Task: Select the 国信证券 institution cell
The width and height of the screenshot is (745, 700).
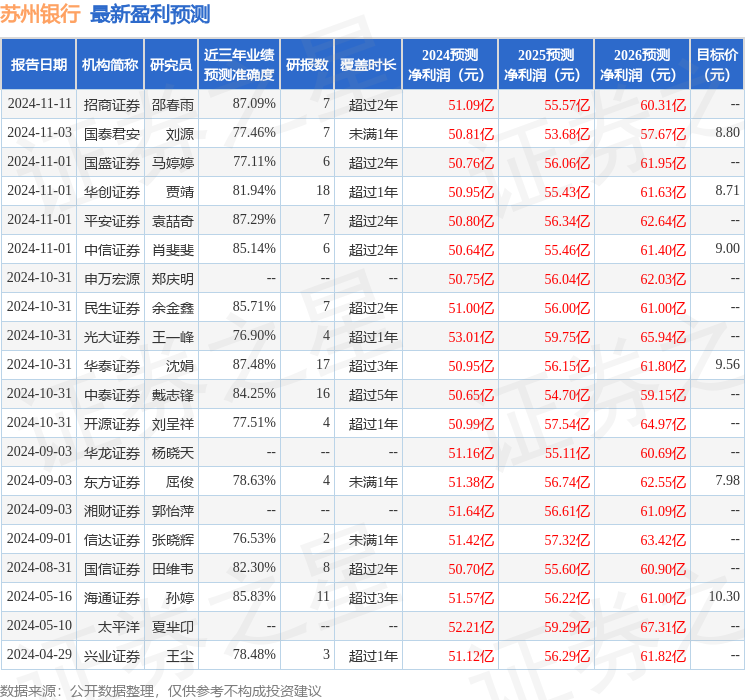Action: pyautogui.click(x=112, y=569)
